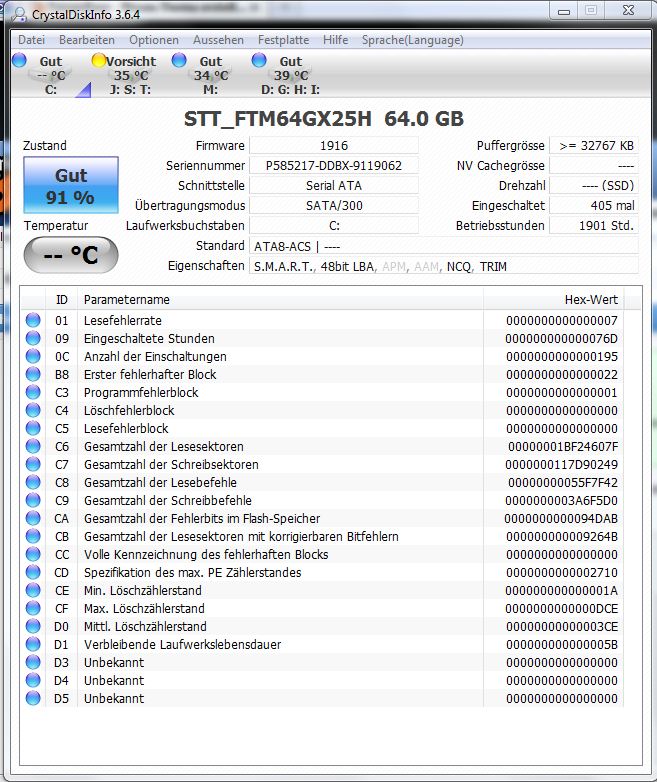
Task: Click the serial number field P585217-DDBX-9119062
Action: 334,166
